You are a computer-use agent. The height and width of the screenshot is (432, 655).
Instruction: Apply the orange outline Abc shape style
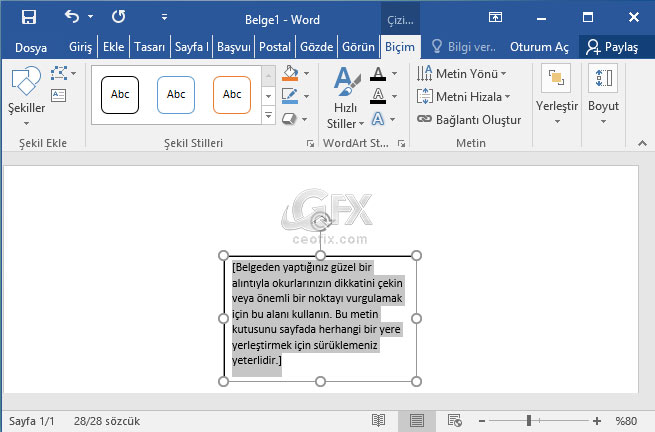tap(232, 95)
